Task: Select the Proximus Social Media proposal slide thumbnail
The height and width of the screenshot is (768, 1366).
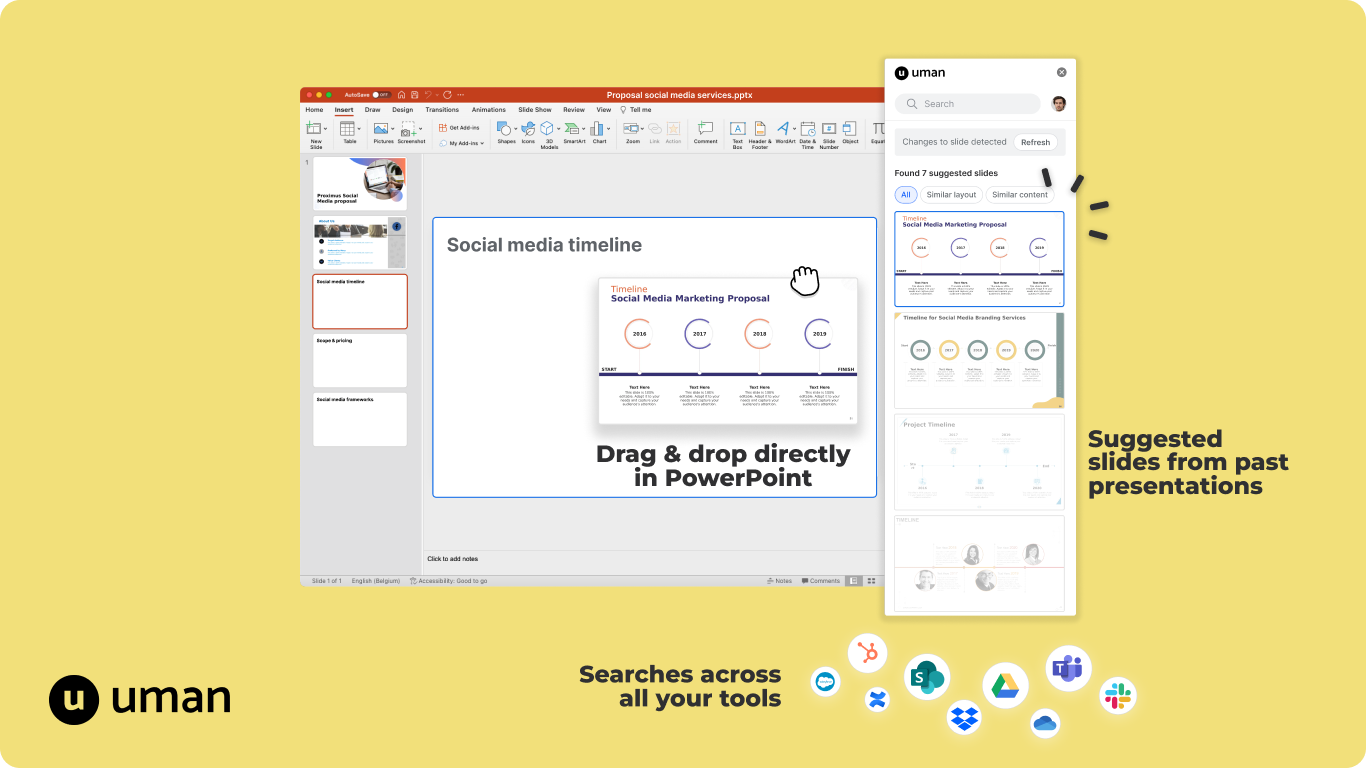Action: tap(360, 184)
